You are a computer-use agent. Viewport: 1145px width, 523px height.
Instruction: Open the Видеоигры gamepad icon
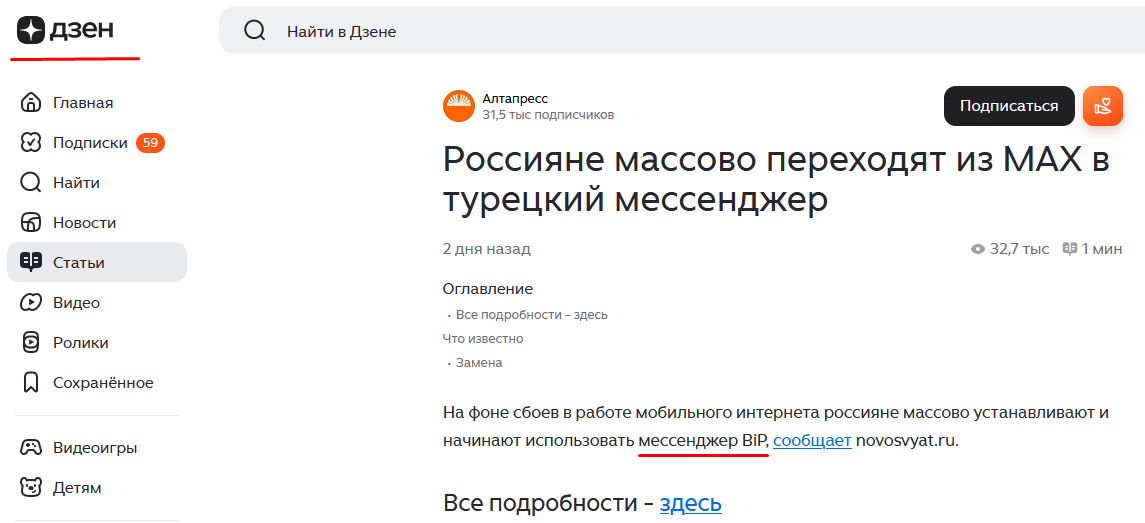31,447
